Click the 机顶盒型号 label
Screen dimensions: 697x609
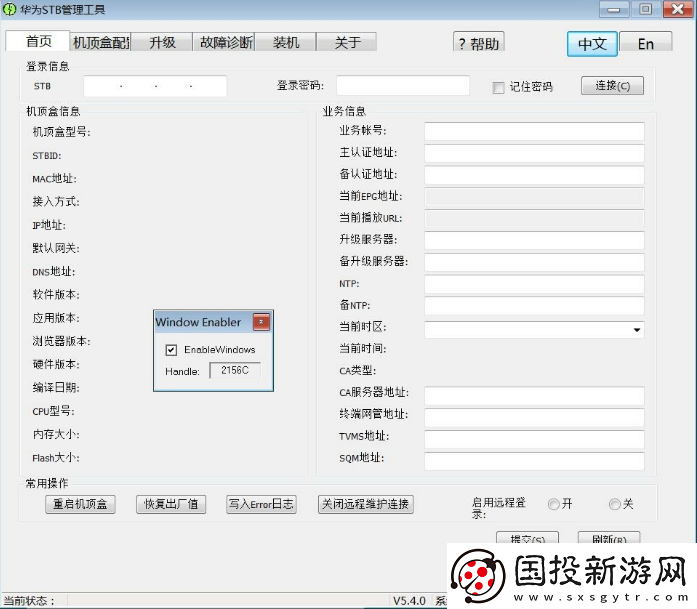pyautogui.click(x=61, y=132)
